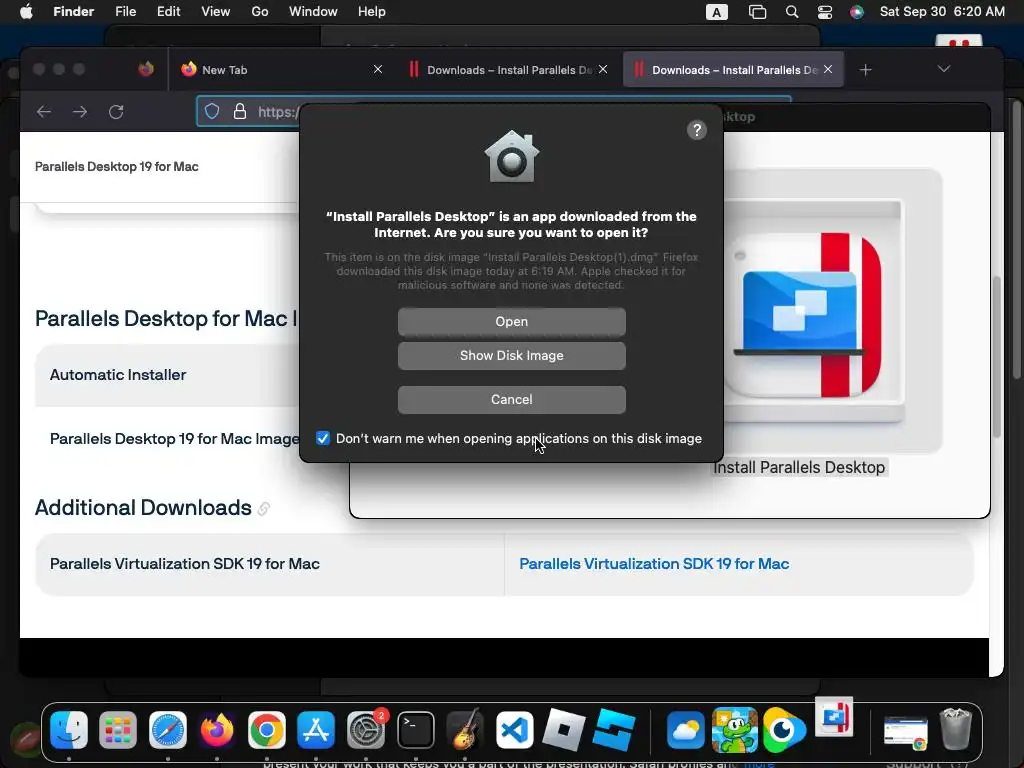Screen dimensions: 1024x768
Task: Open Parallels installer icon in Dock
Action: [834, 717]
